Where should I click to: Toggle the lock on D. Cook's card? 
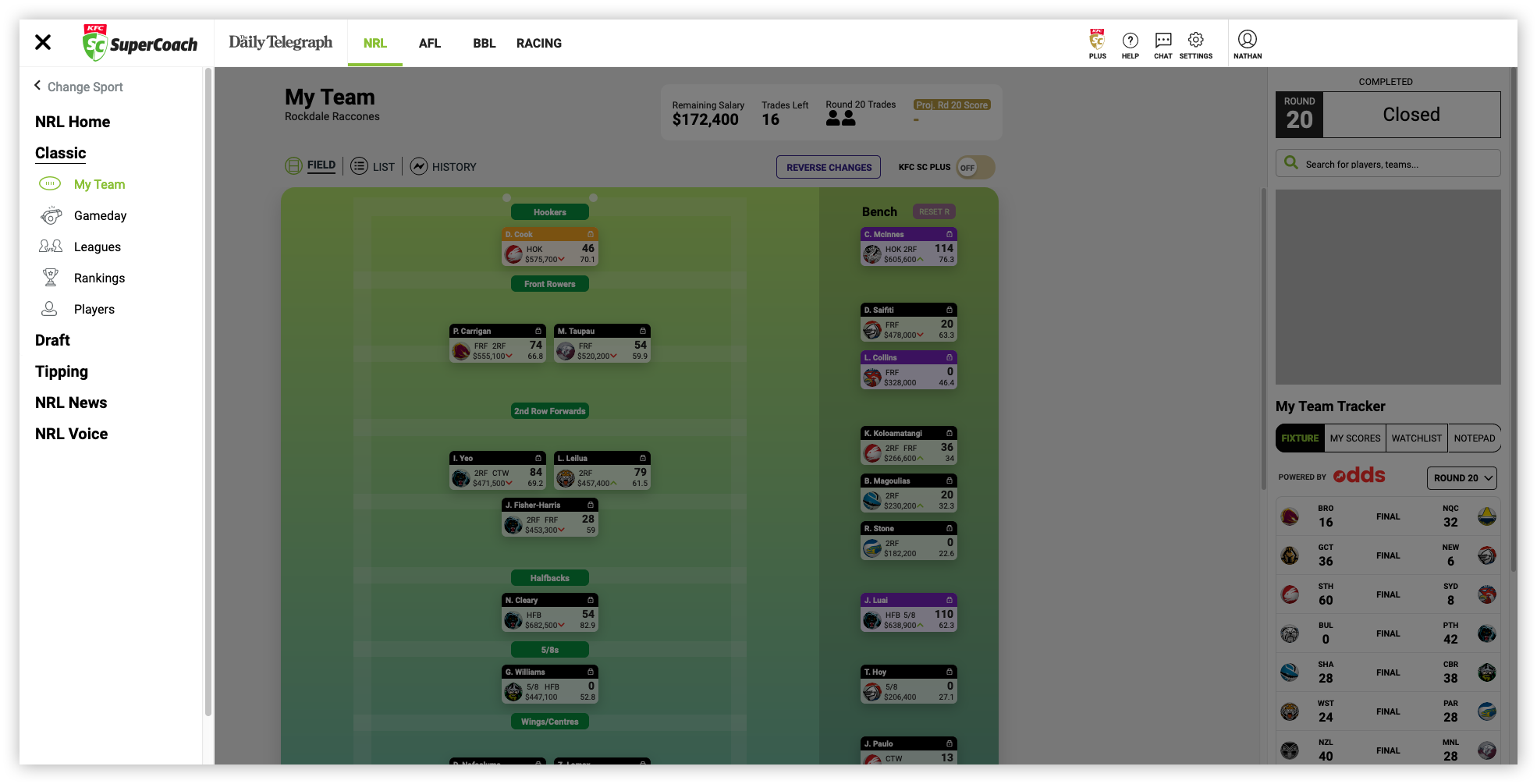[589, 234]
